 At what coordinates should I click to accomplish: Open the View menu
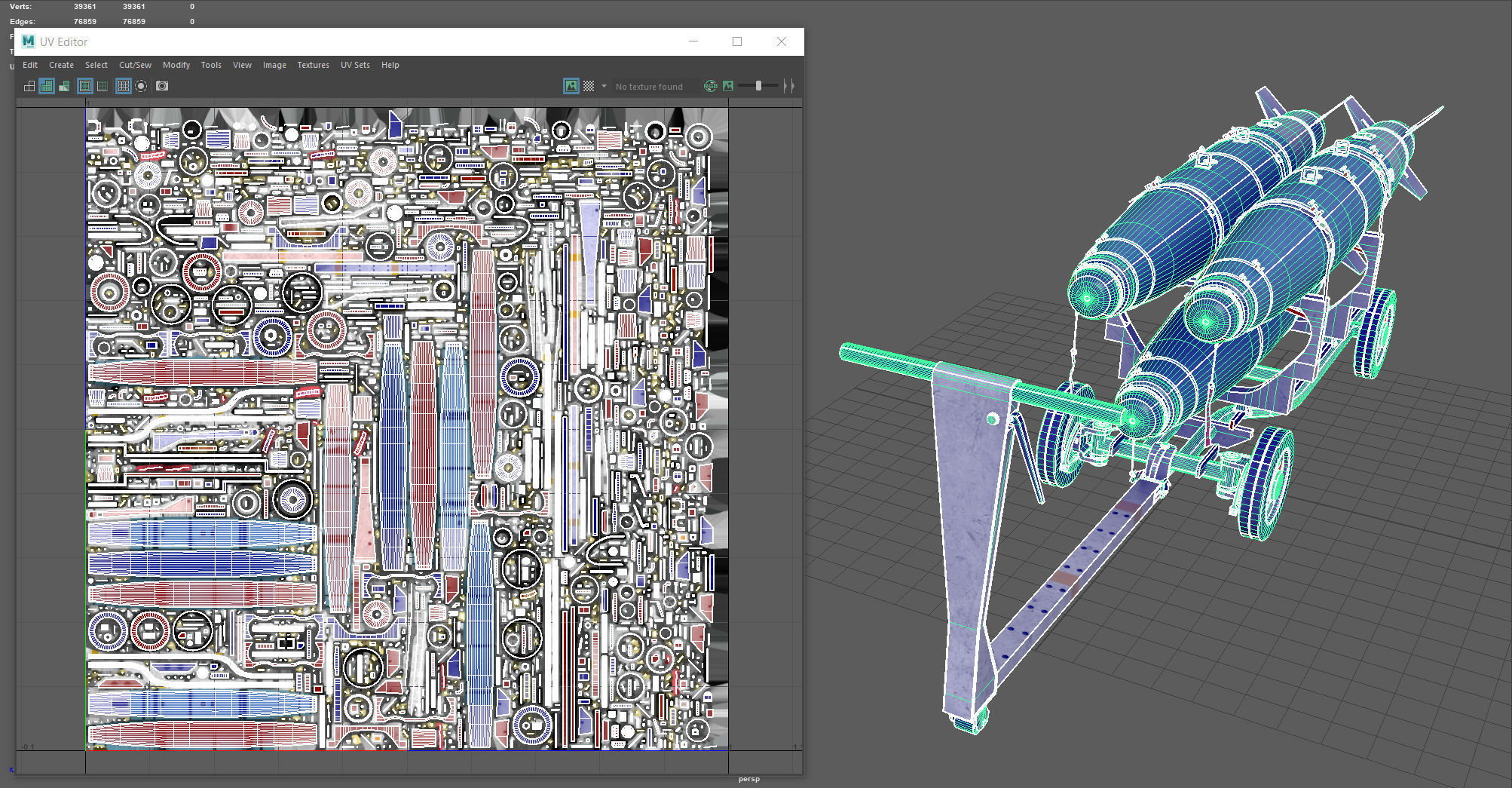click(242, 65)
